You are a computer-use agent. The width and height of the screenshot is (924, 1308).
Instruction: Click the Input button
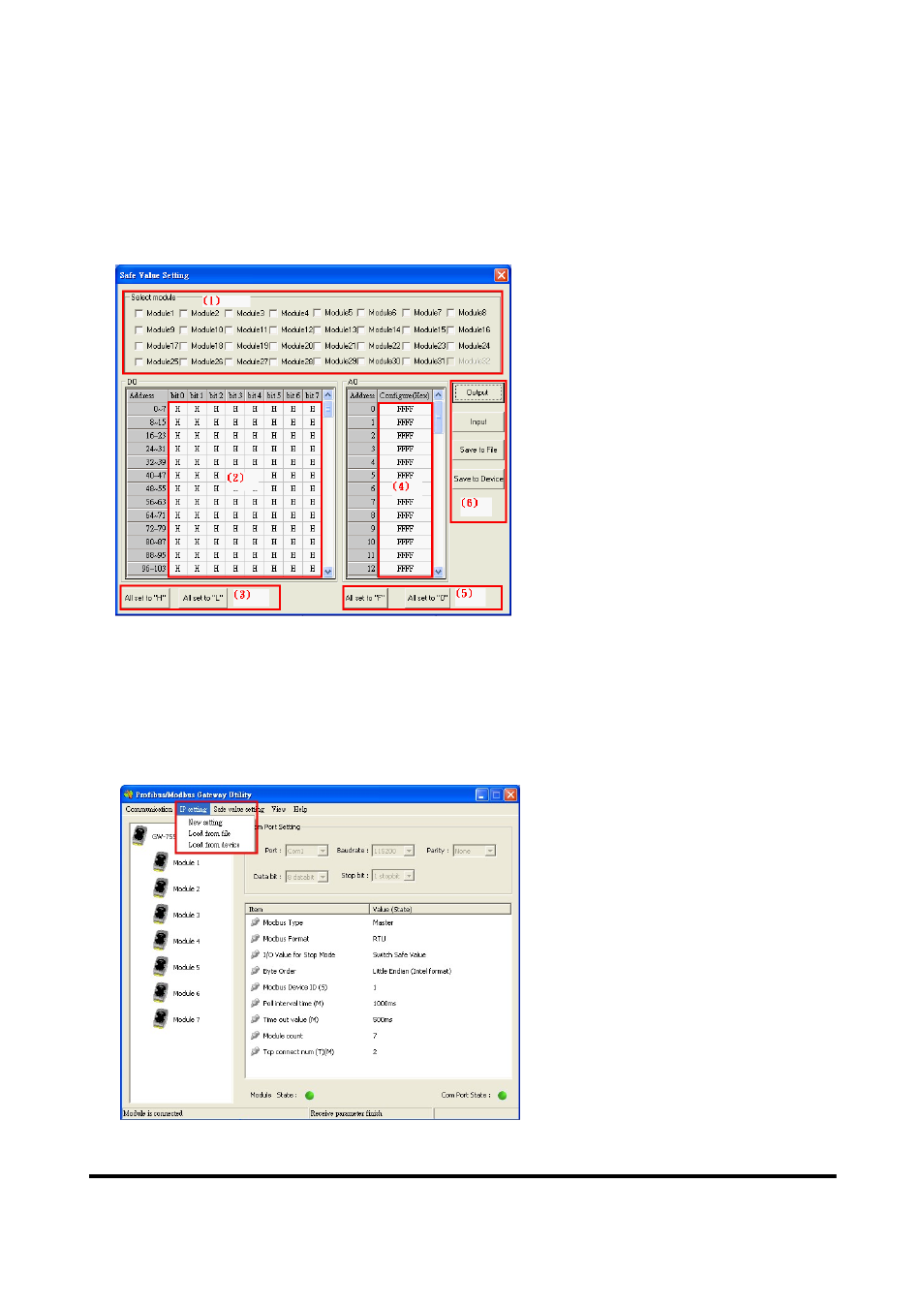pyautogui.click(x=477, y=421)
